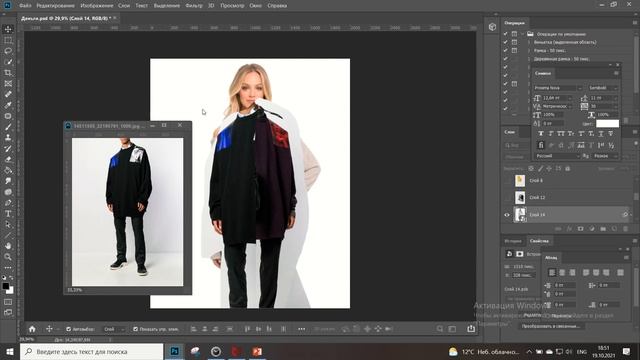Viewport: 640px width, 360px height.
Task: Open the 3D cube panel icon
Action: tap(492, 27)
